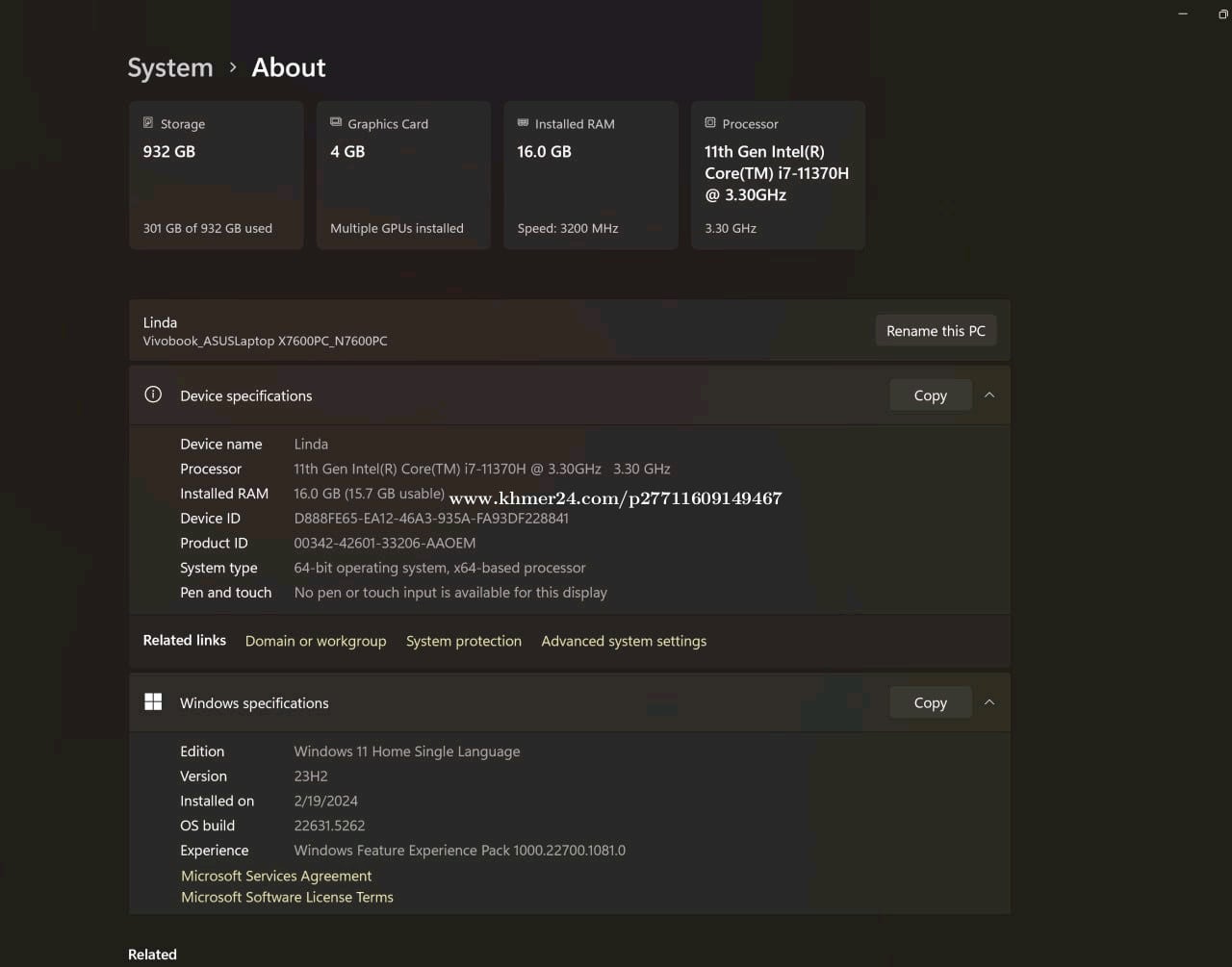Click the minimize window icon
Image resolution: width=1232 pixels, height=967 pixels.
click(1183, 13)
